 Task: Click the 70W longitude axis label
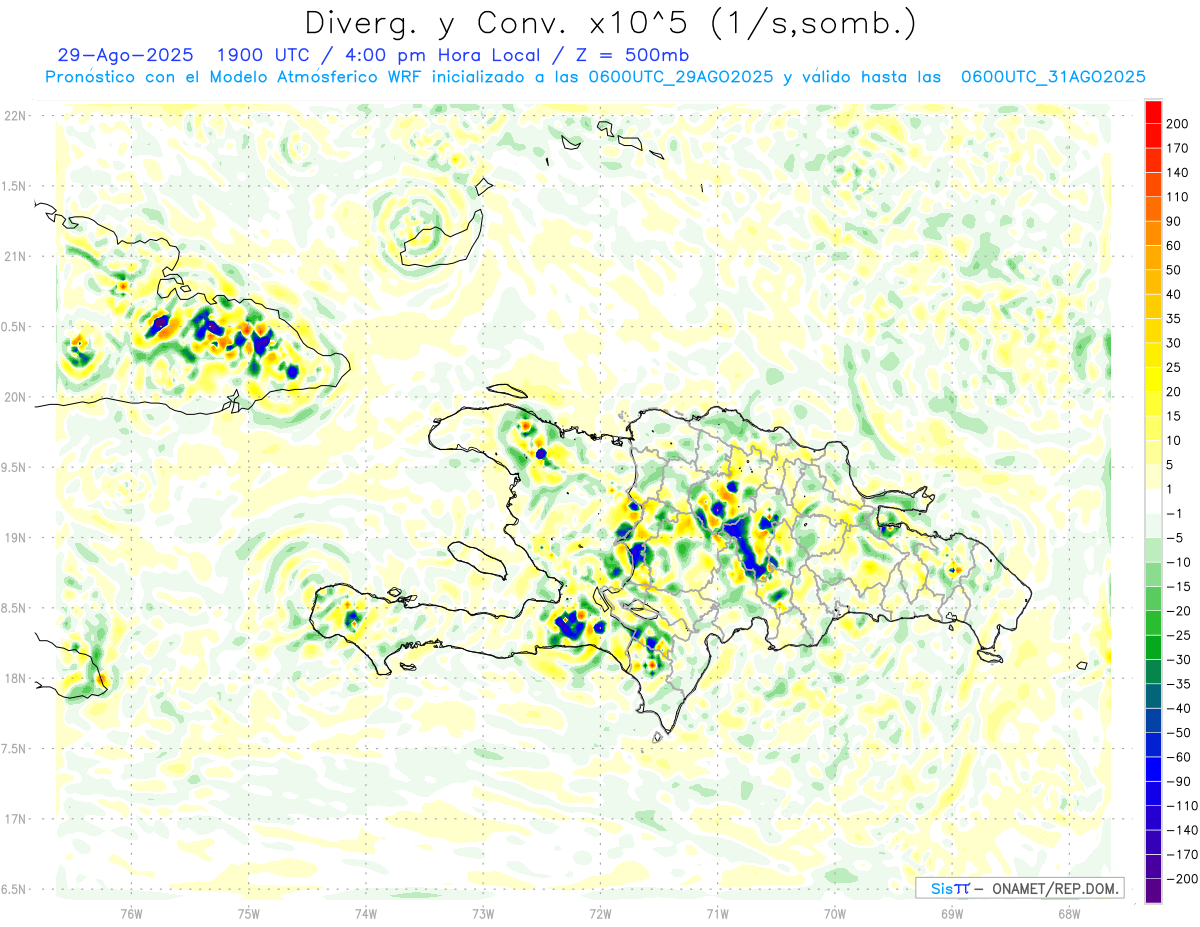(x=834, y=913)
